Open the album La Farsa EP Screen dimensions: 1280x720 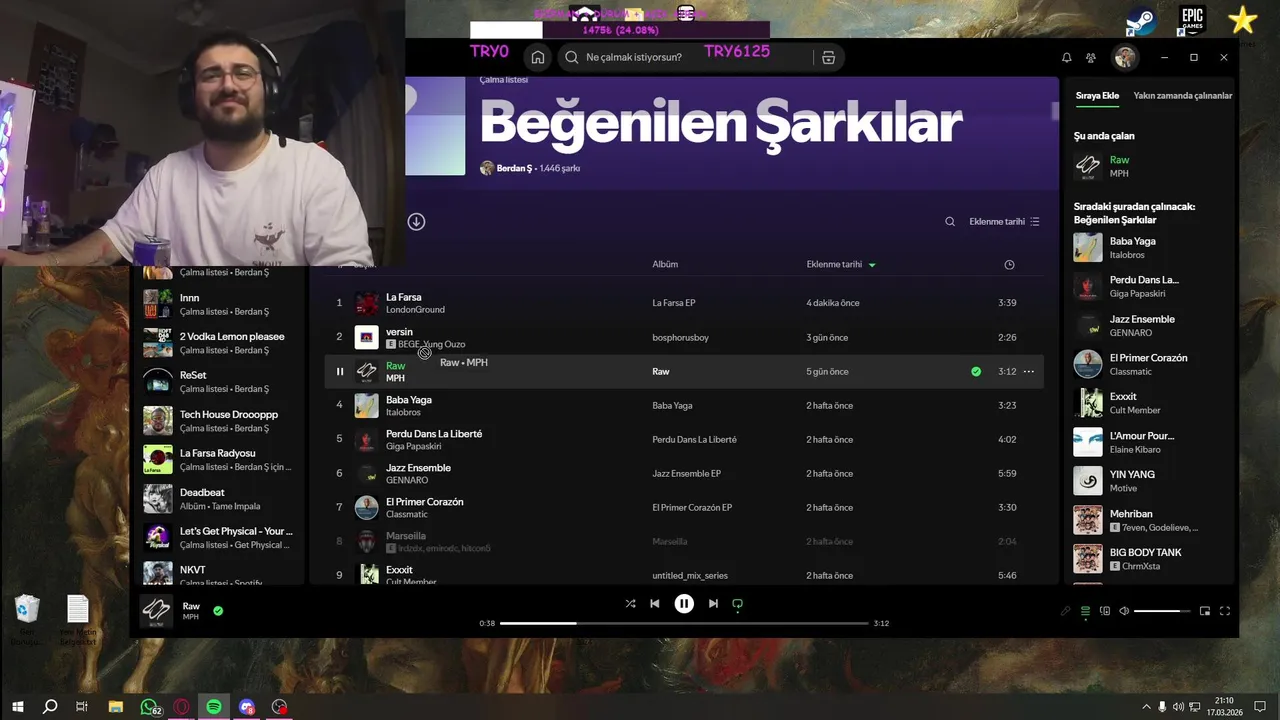click(674, 303)
